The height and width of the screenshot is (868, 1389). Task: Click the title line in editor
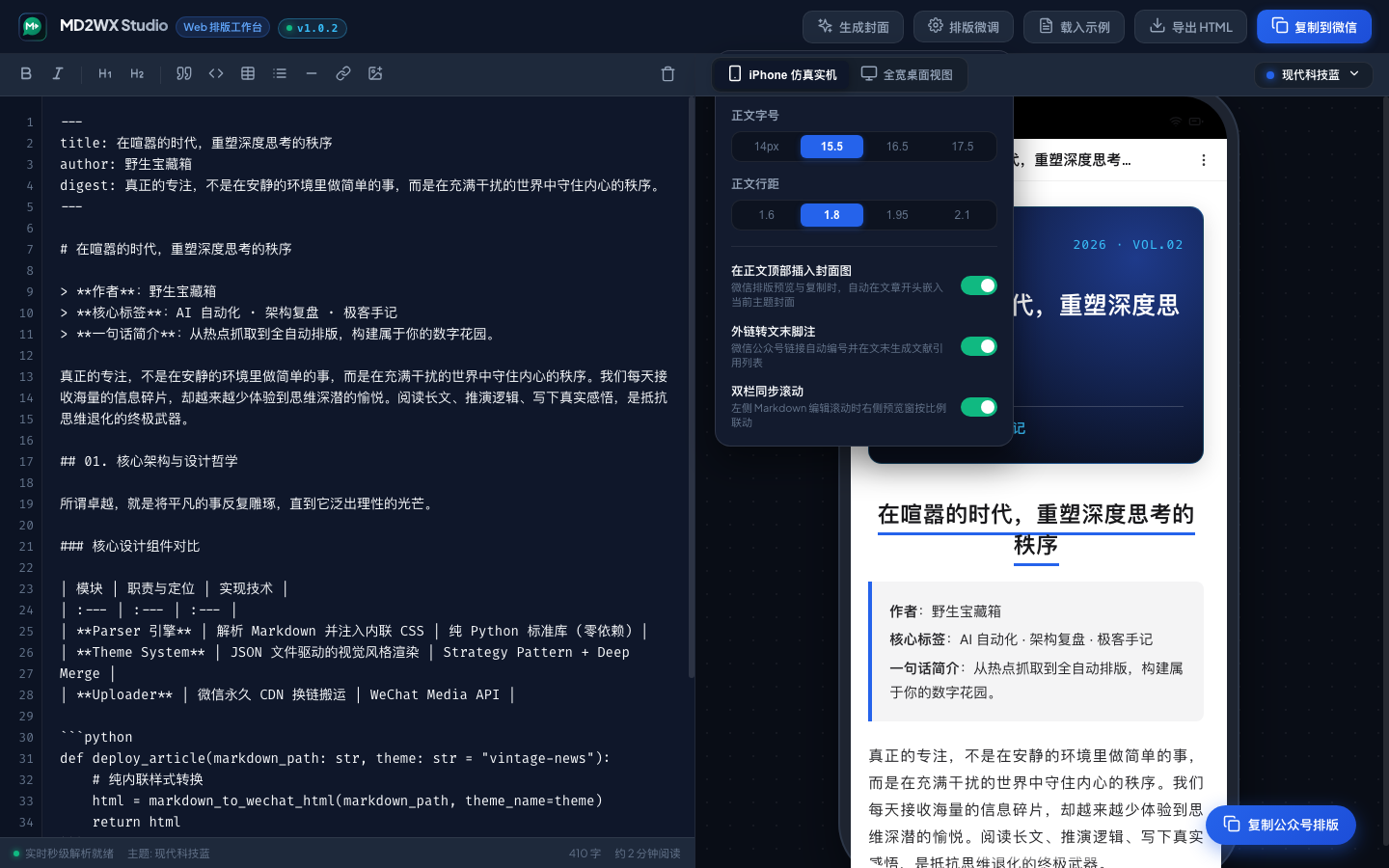[196, 143]
